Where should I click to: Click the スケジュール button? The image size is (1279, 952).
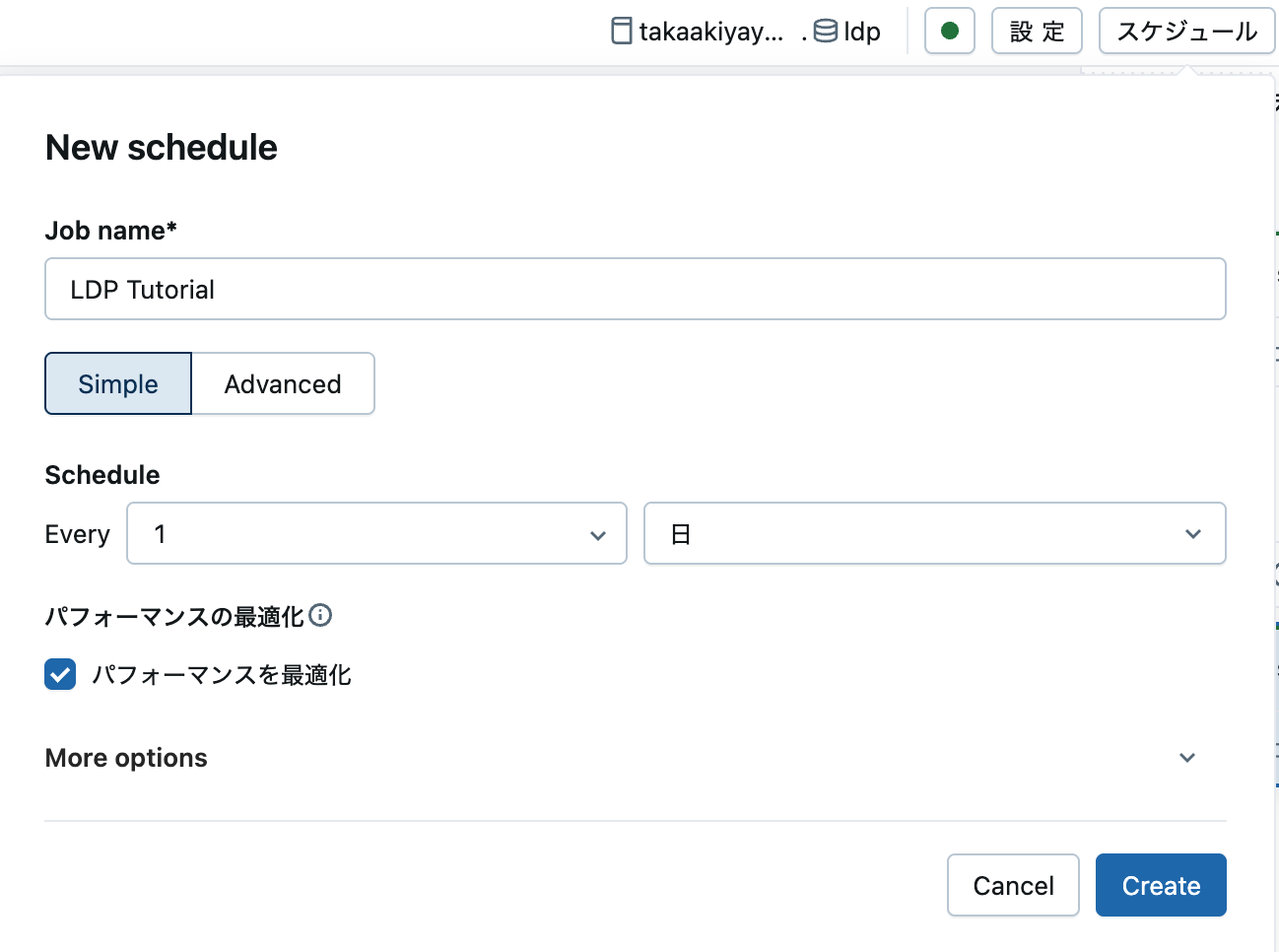[1186, 31]
